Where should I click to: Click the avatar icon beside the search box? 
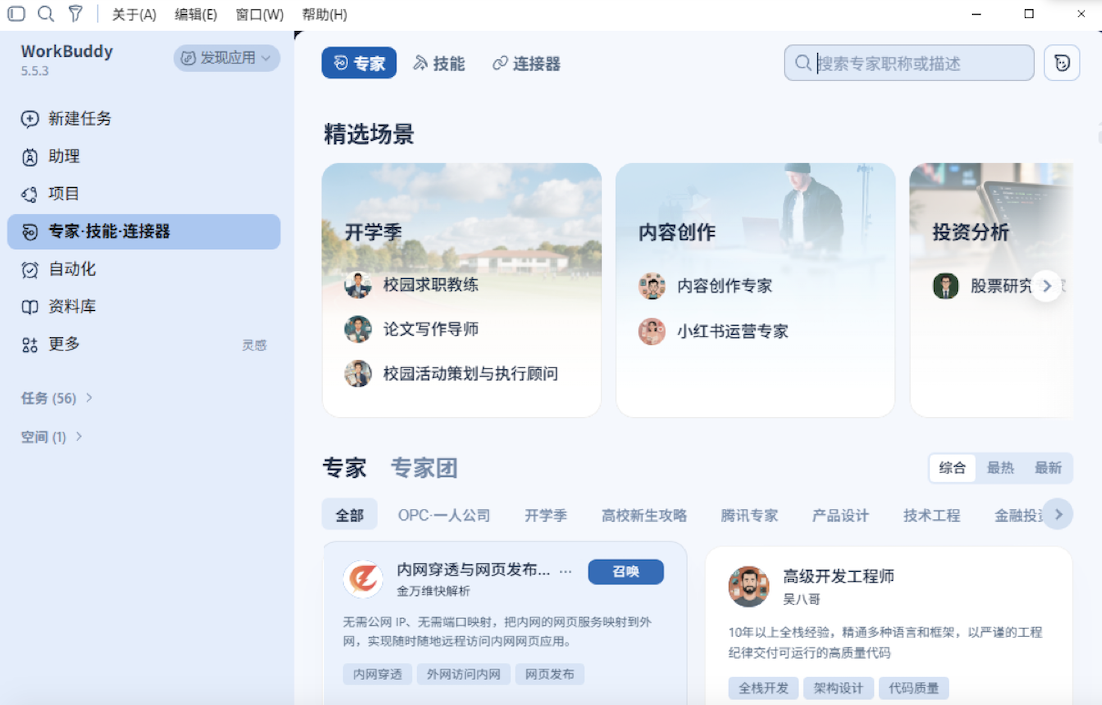1061,63
